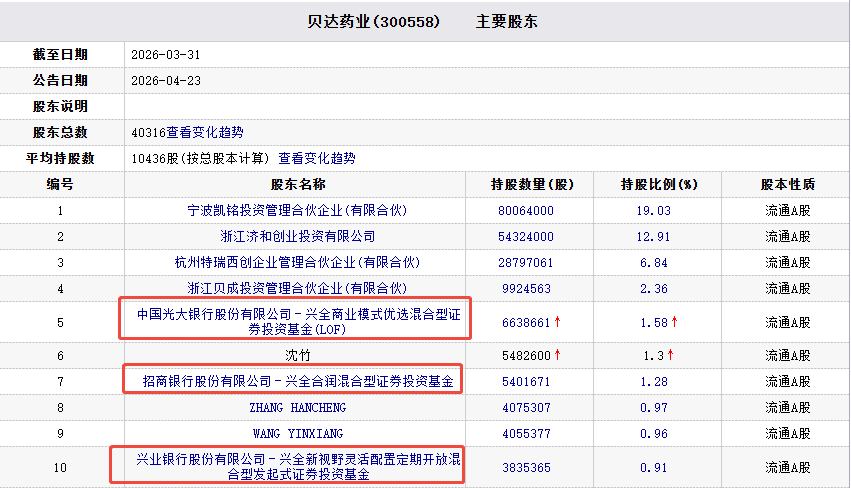Open shareholder 宁波凯铭投资管理合伙企业(有限合伙)
Screen dimensions: 851x488
click(297, 210)
